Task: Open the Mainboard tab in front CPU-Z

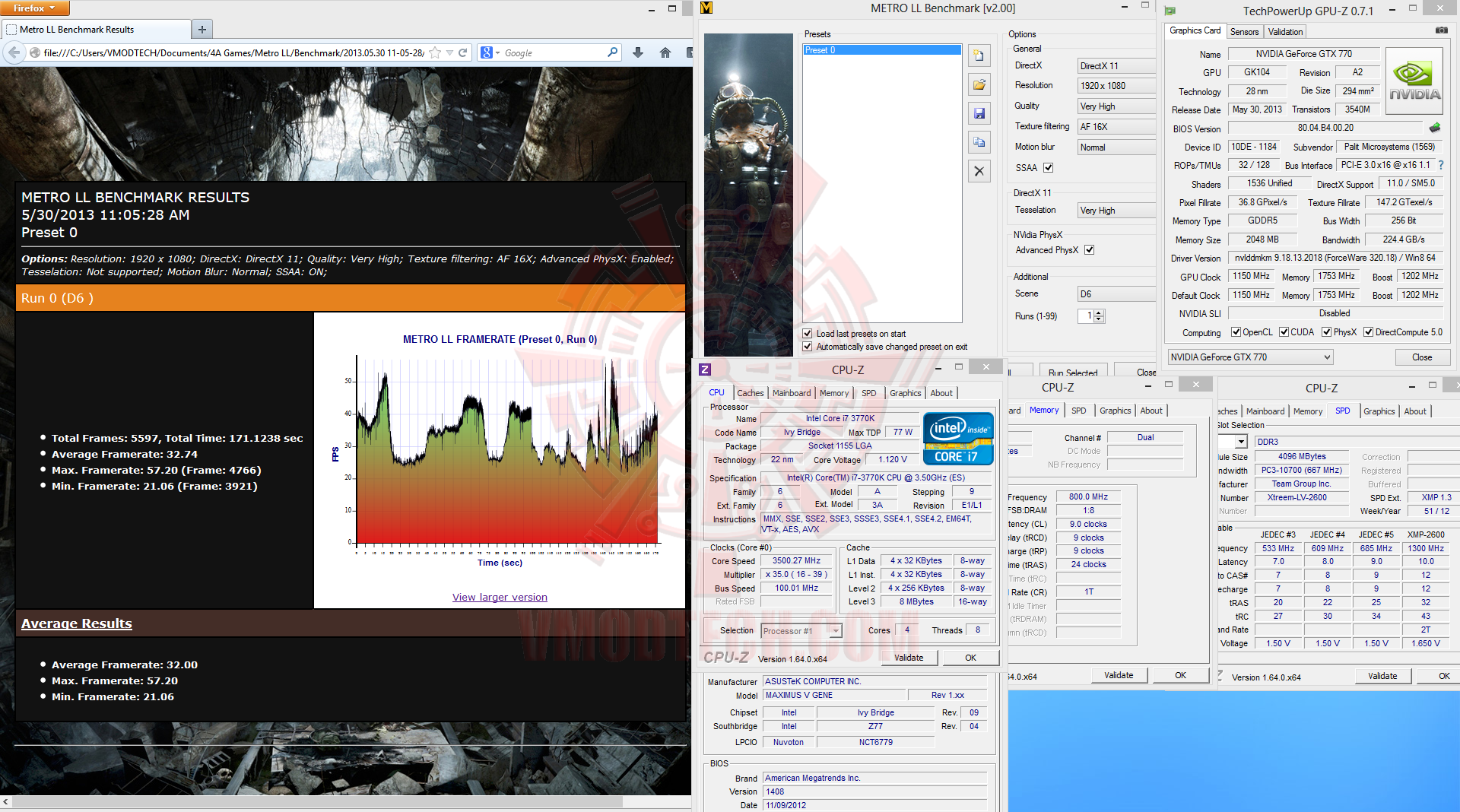Action: 792,393
